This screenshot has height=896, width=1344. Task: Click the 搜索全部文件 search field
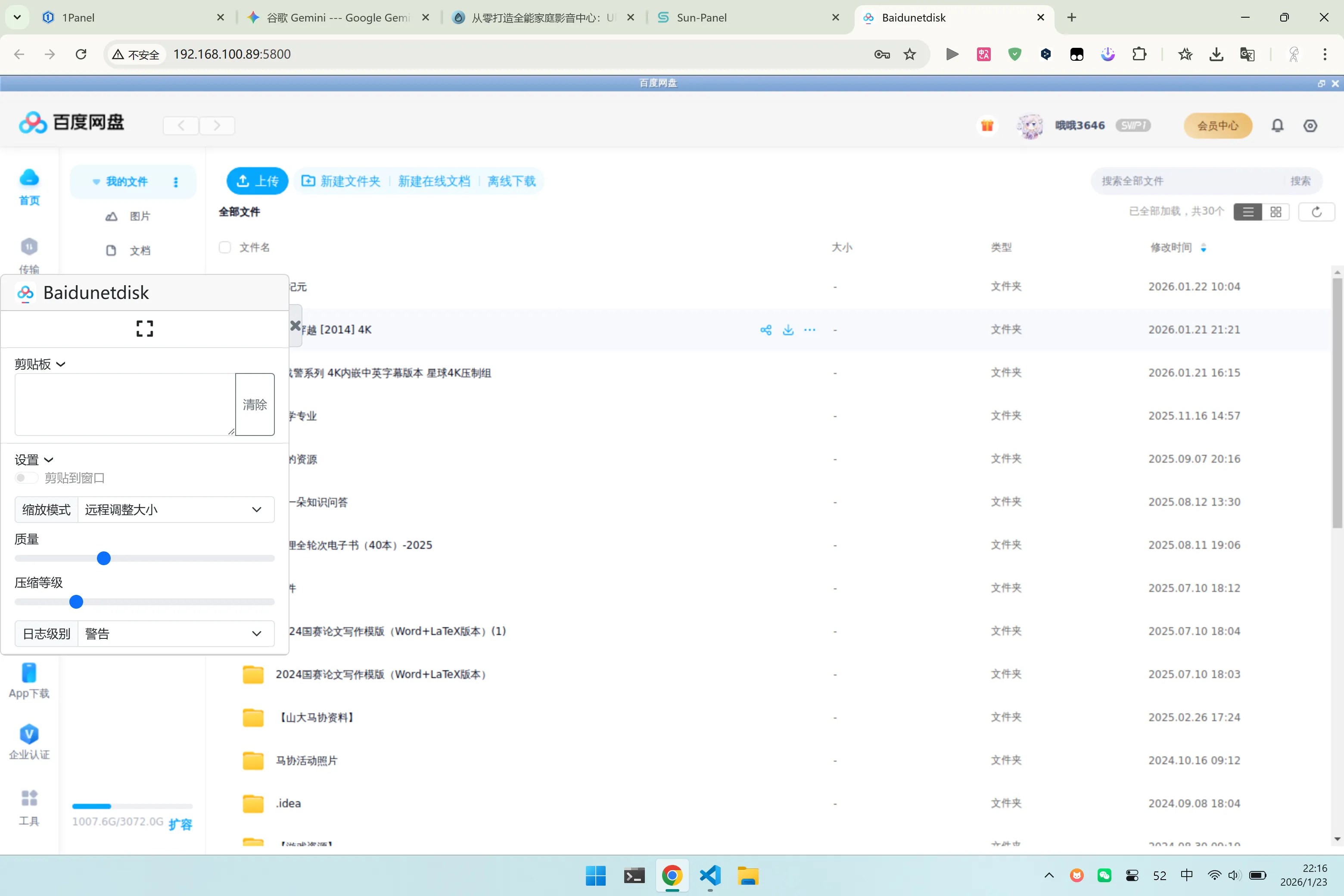pyautogui.click(x=1188, y=181)
